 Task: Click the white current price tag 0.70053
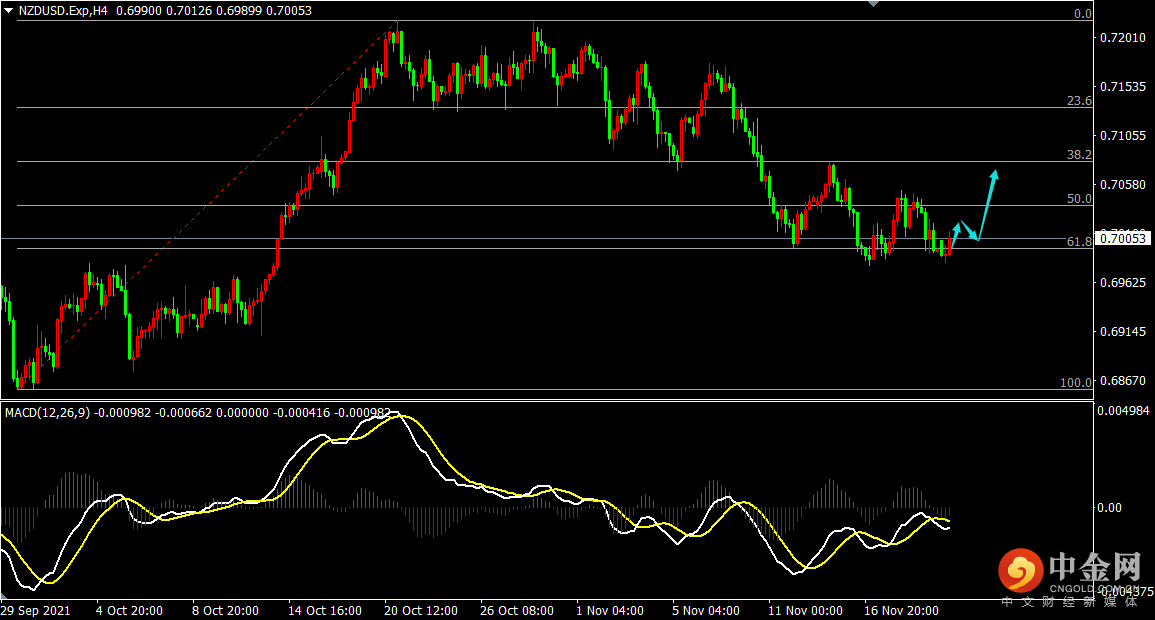click(1124, 238)
